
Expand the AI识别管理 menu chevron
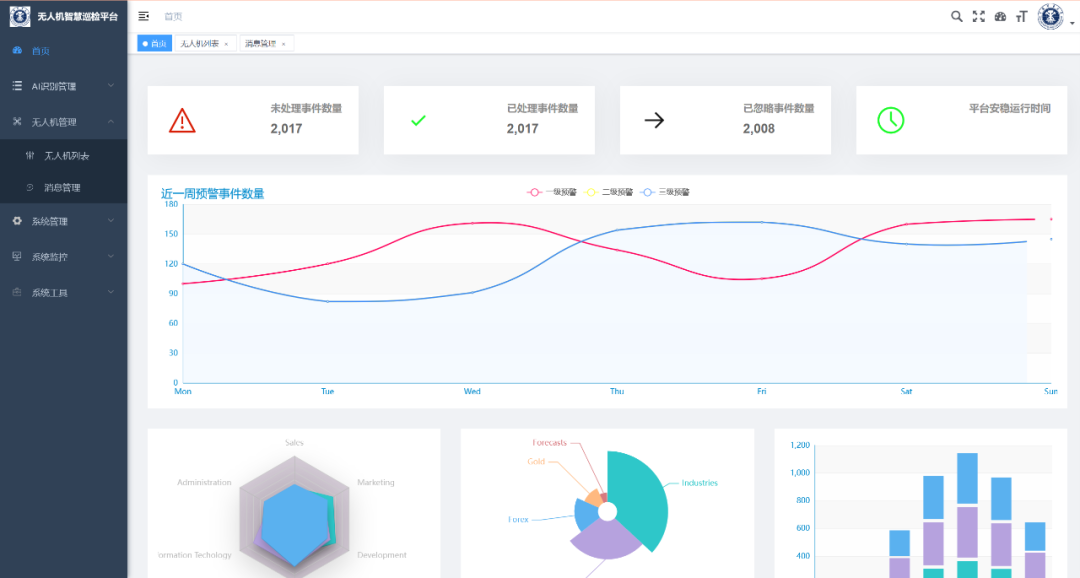(111, 85)
